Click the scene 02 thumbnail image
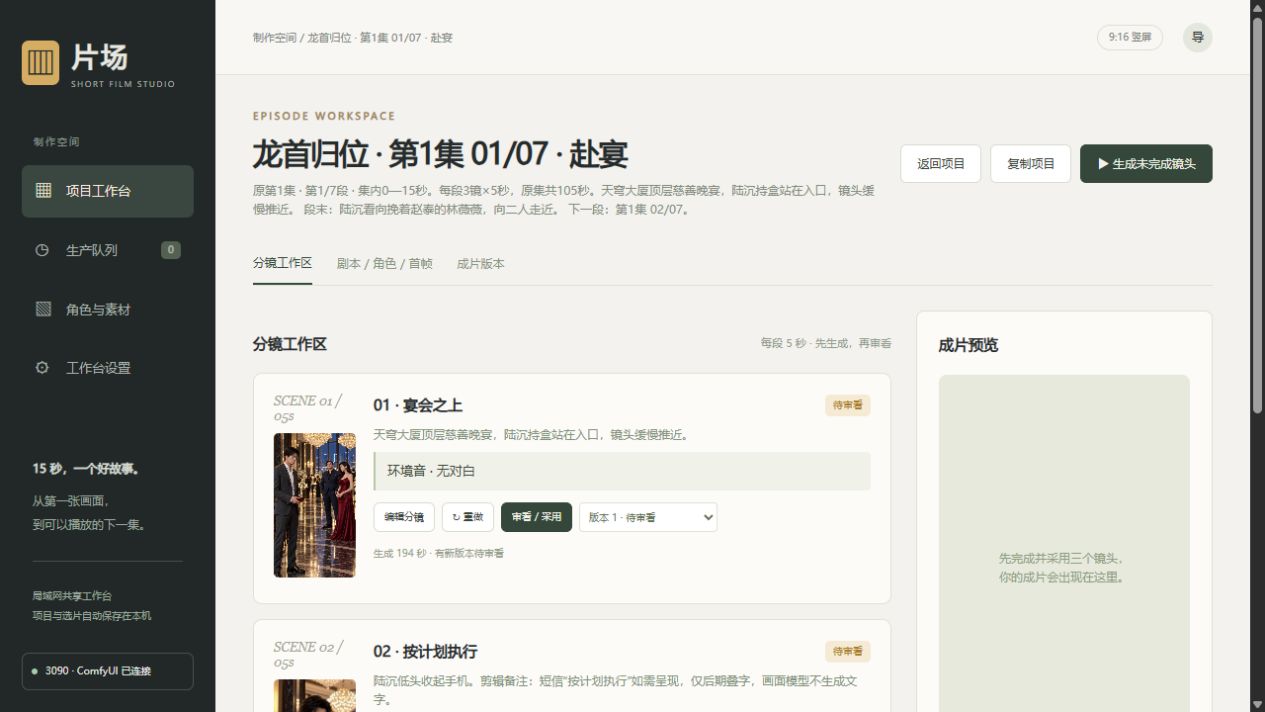The height and width of the screenshot is (712, 1265). [315, 696]
